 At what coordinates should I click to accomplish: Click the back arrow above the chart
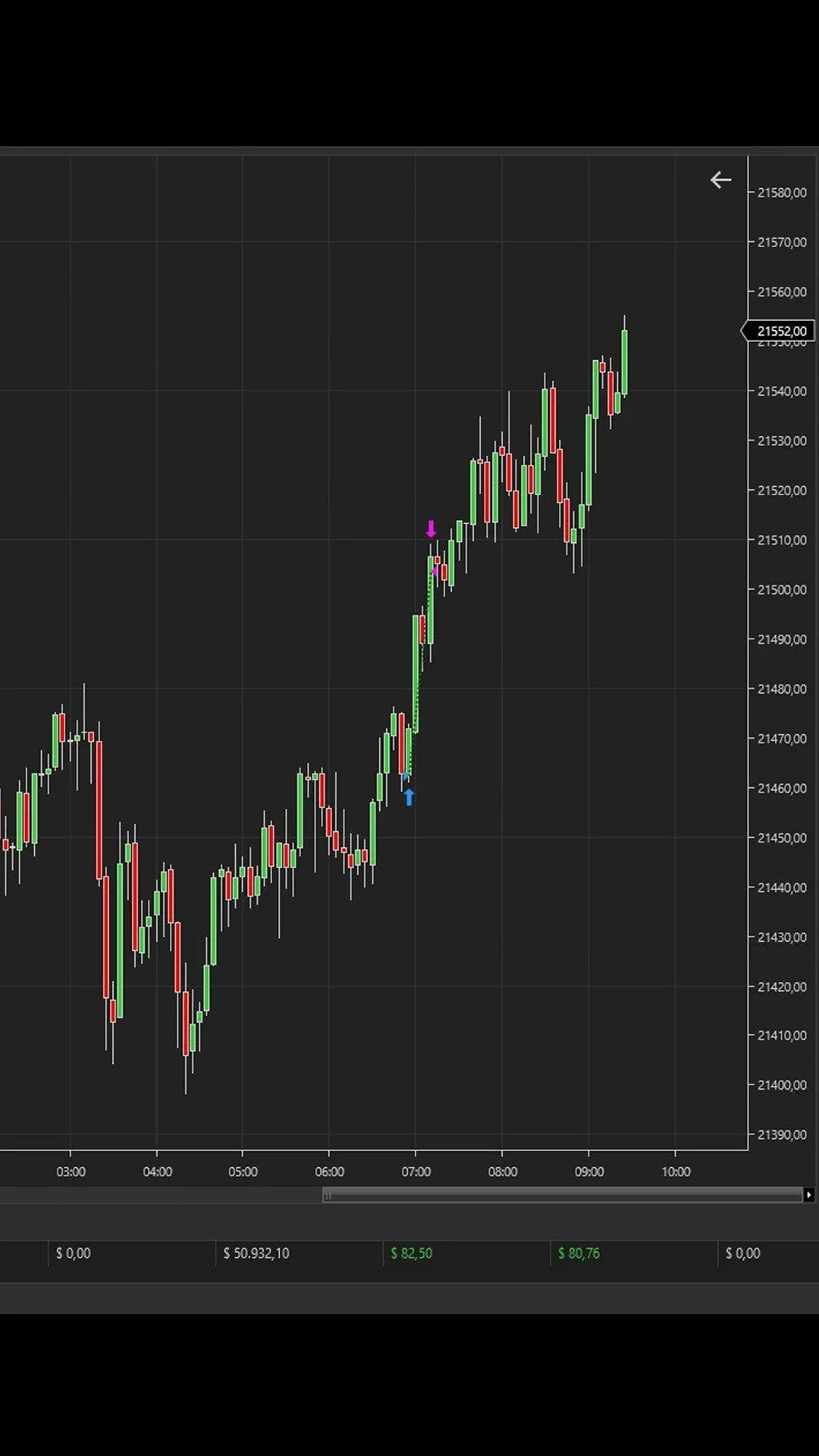(720, 180)
